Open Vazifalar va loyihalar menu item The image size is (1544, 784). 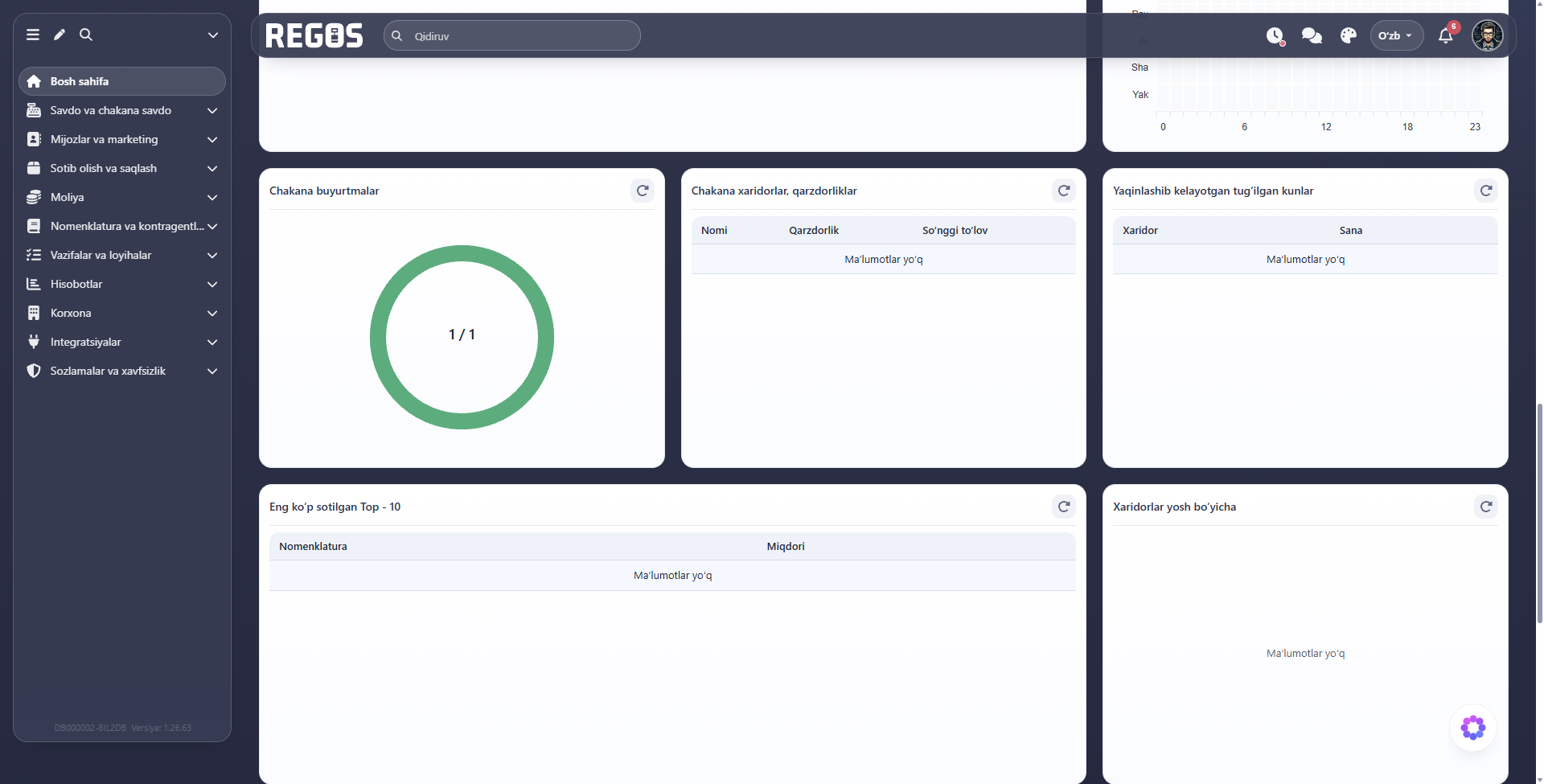(122, 255)
